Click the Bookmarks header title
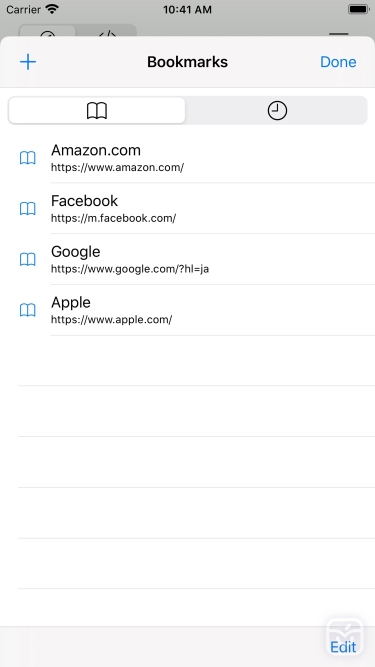Image resolution: width=375 pixels, height=667 pixels. (x=188, y=62)
